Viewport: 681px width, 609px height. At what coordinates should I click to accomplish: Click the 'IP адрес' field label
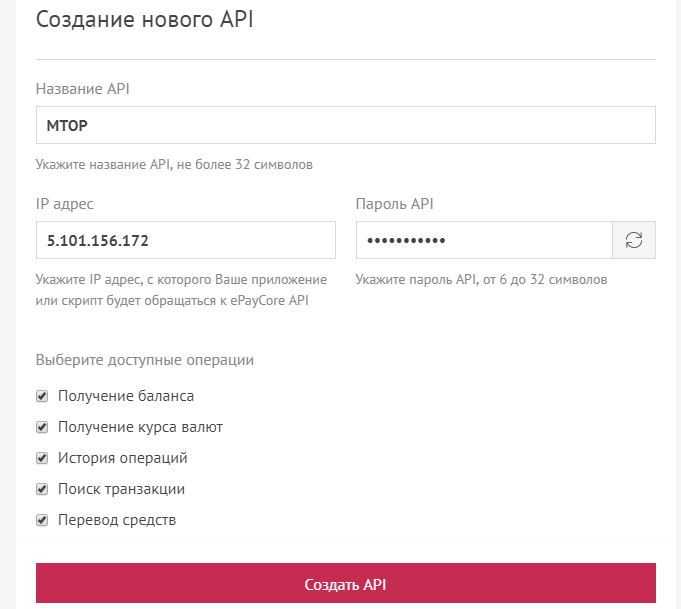[x=64, y=204]
